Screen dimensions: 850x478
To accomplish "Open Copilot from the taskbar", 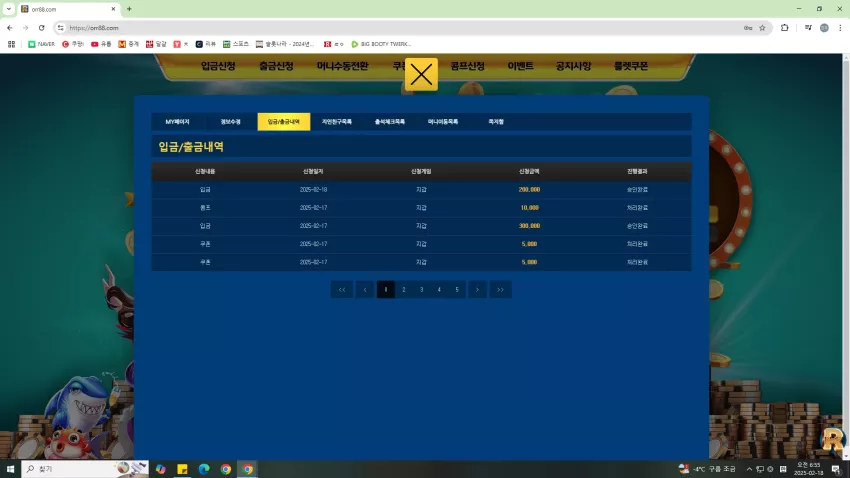I will pos(160,469).
